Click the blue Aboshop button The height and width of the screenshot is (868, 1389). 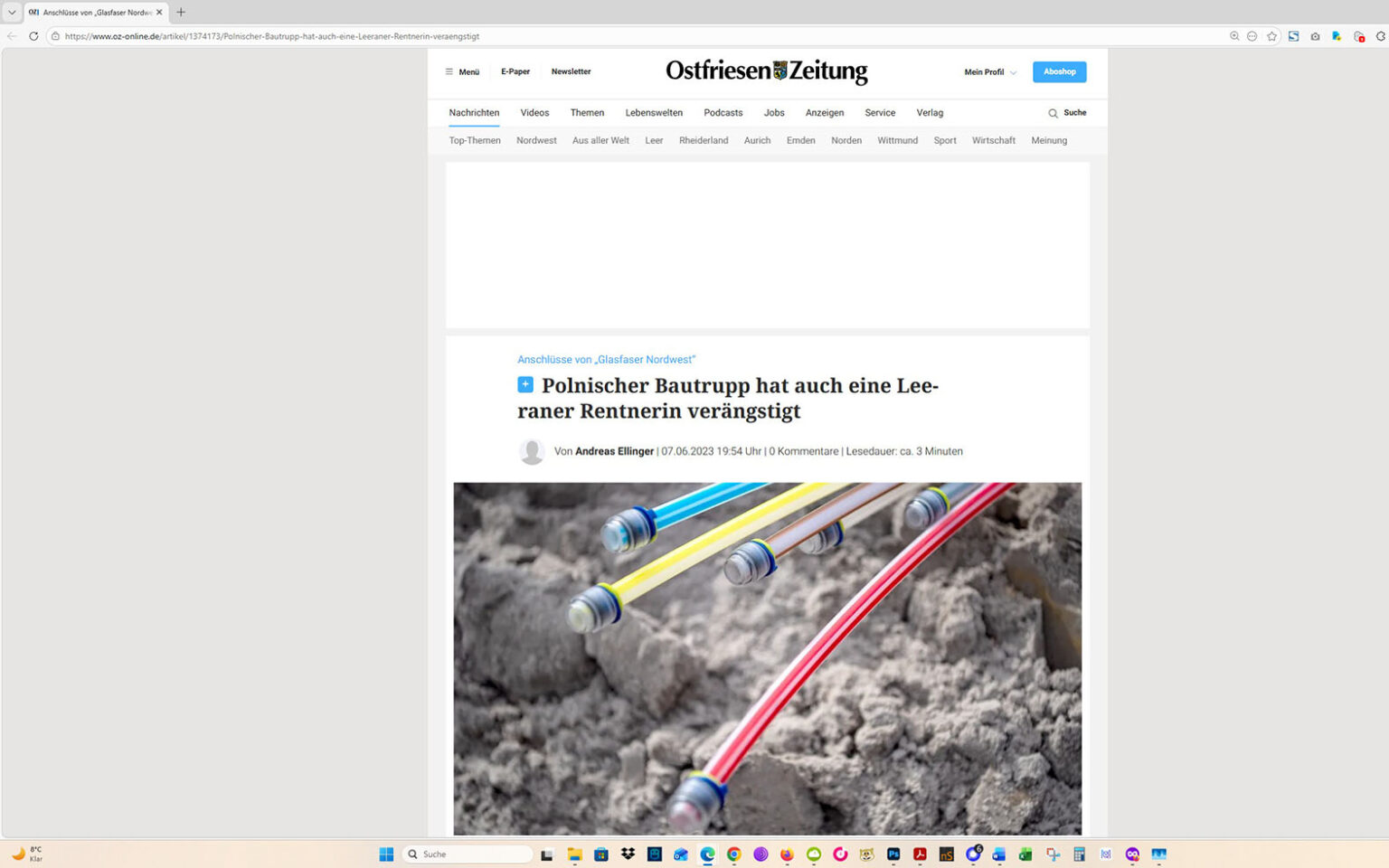[1059, 71]
